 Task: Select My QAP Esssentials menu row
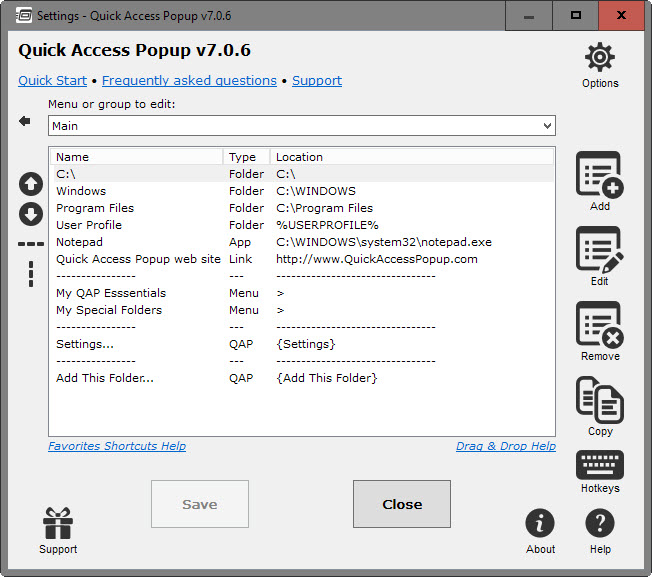pos(302,293)
